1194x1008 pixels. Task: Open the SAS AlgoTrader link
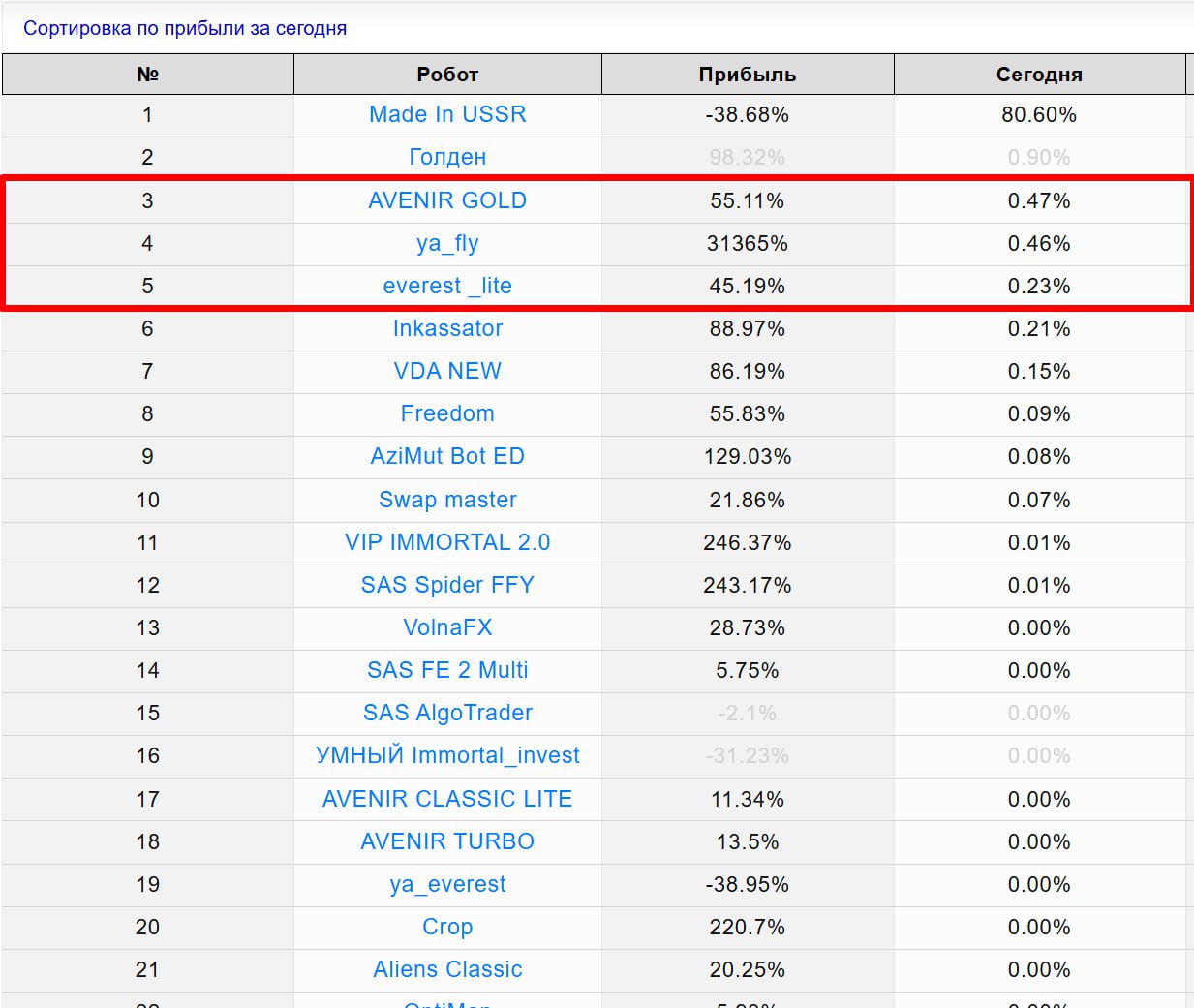point(447,713)
